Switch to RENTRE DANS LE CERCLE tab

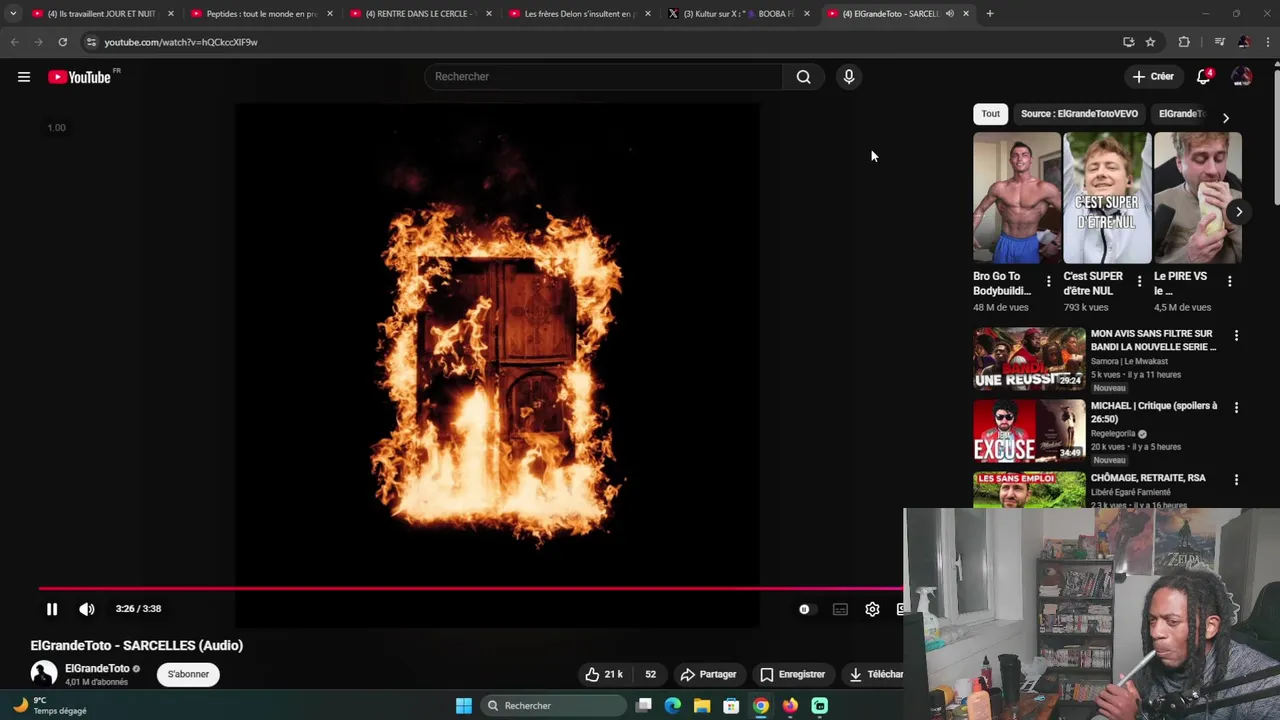tap(419, 14)
